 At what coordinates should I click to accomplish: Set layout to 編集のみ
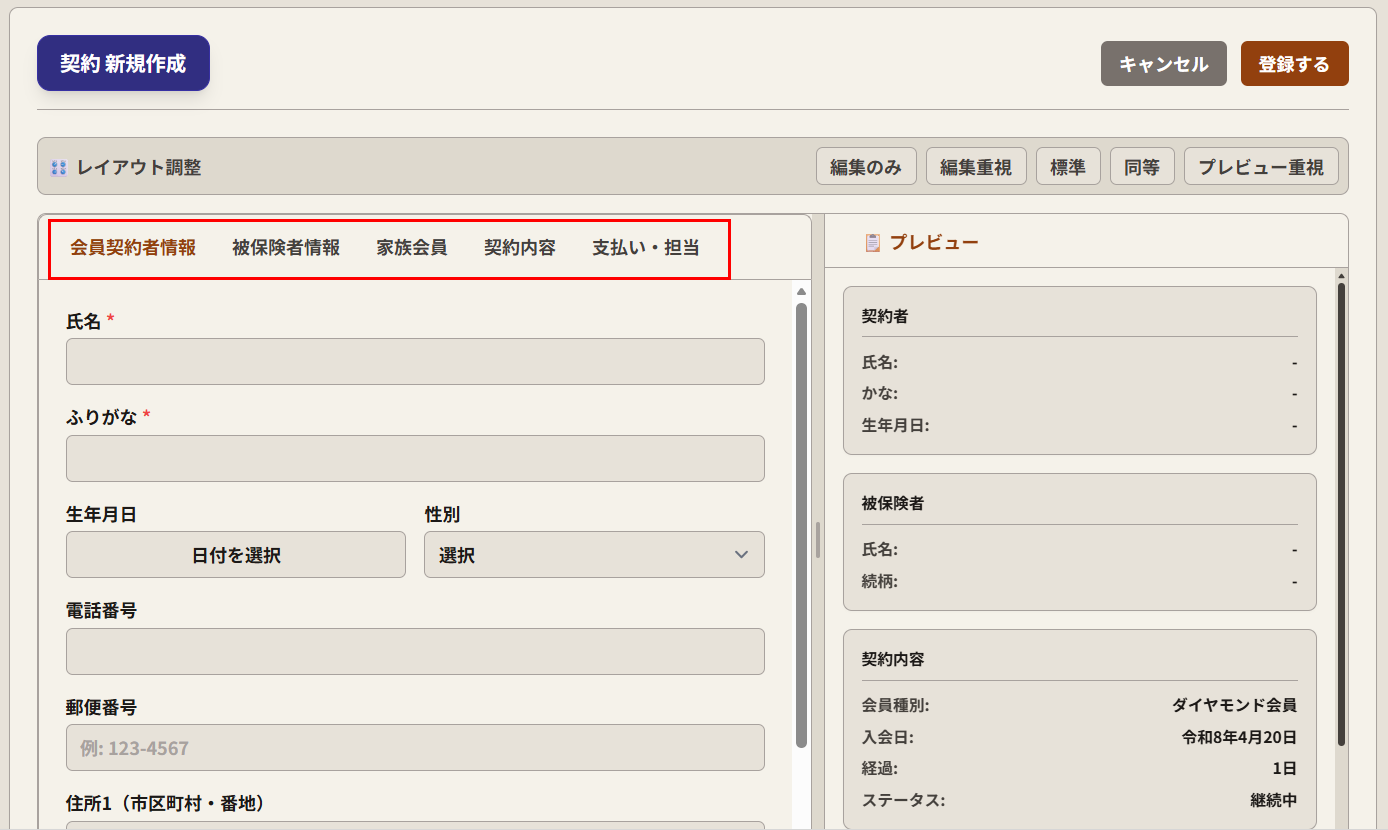pos(866,167)
